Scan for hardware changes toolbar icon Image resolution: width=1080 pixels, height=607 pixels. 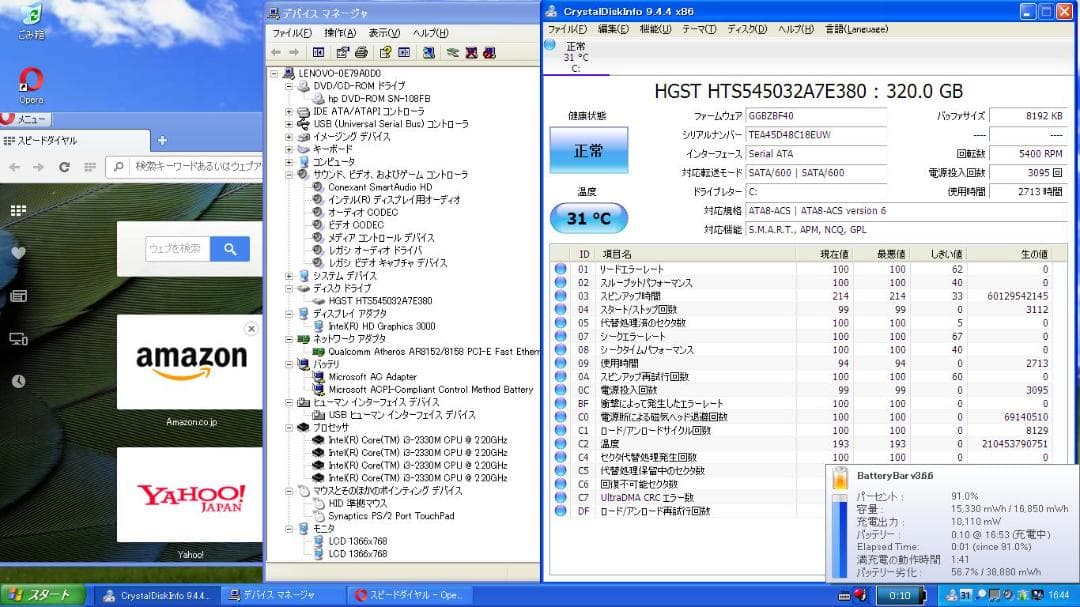pos(428,52)
